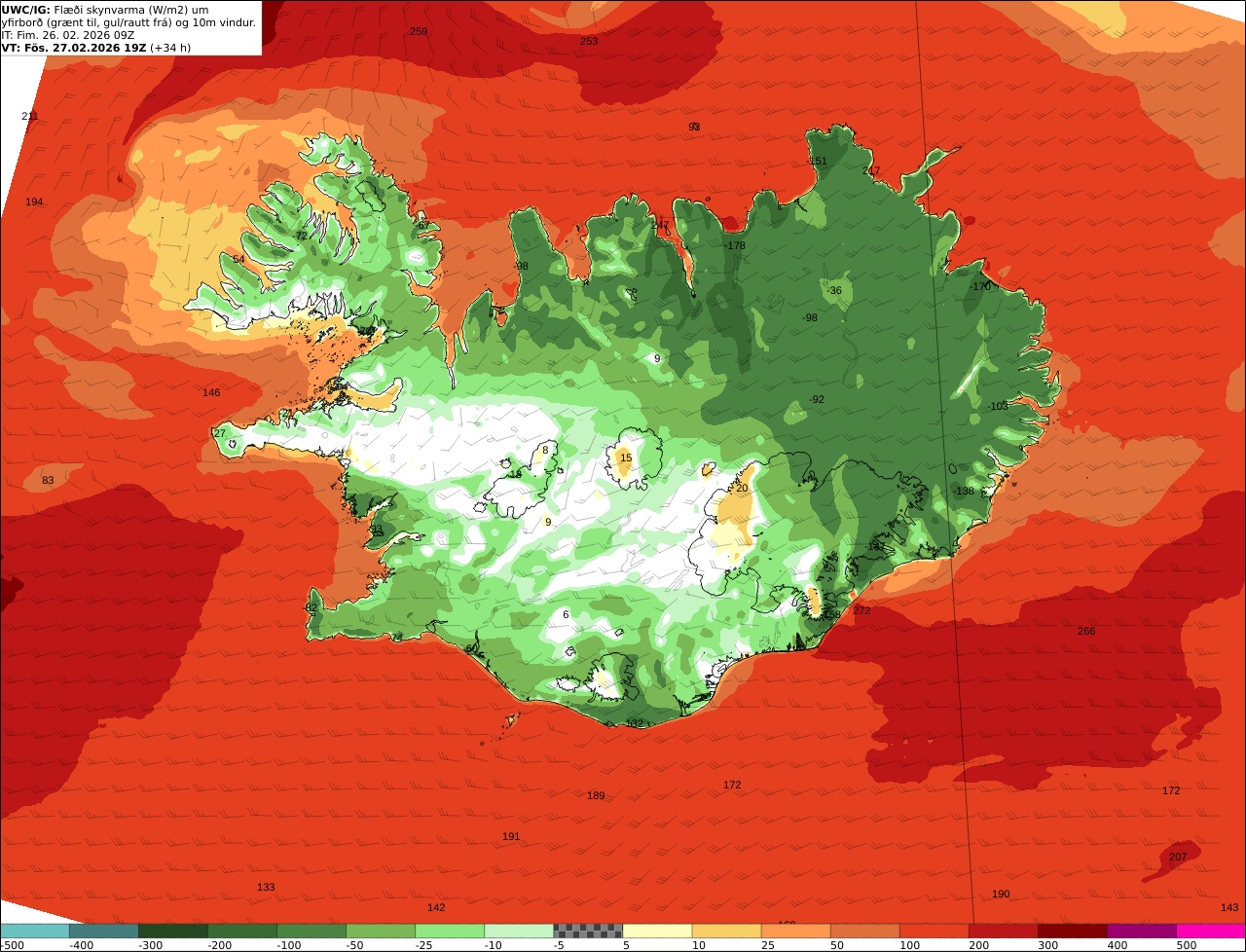Viewport: 1246px width, 952px height.
Task: Click the flux value 6 in south Iceland
Action: 566,614
